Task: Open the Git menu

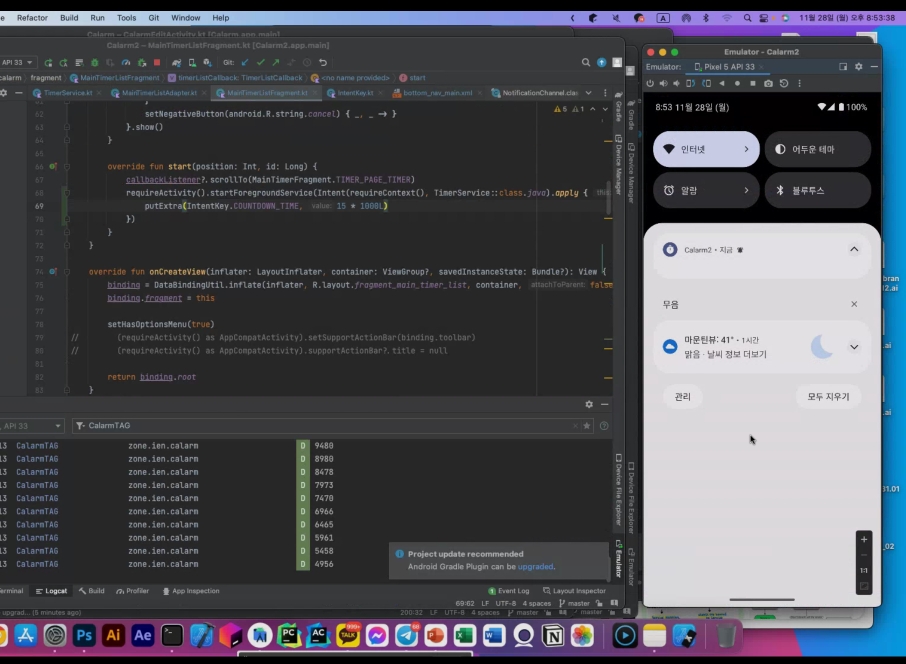Action: pos(154,18)
